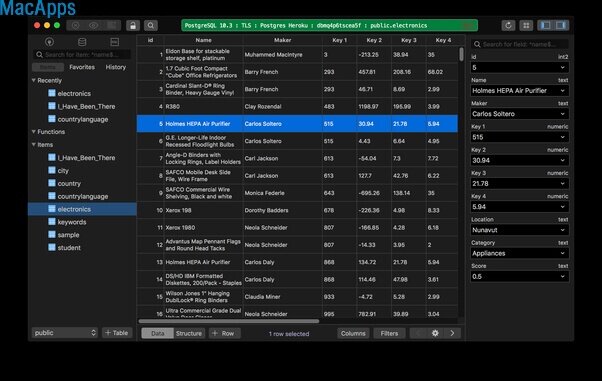Click the Filters button

click(389, 333)
